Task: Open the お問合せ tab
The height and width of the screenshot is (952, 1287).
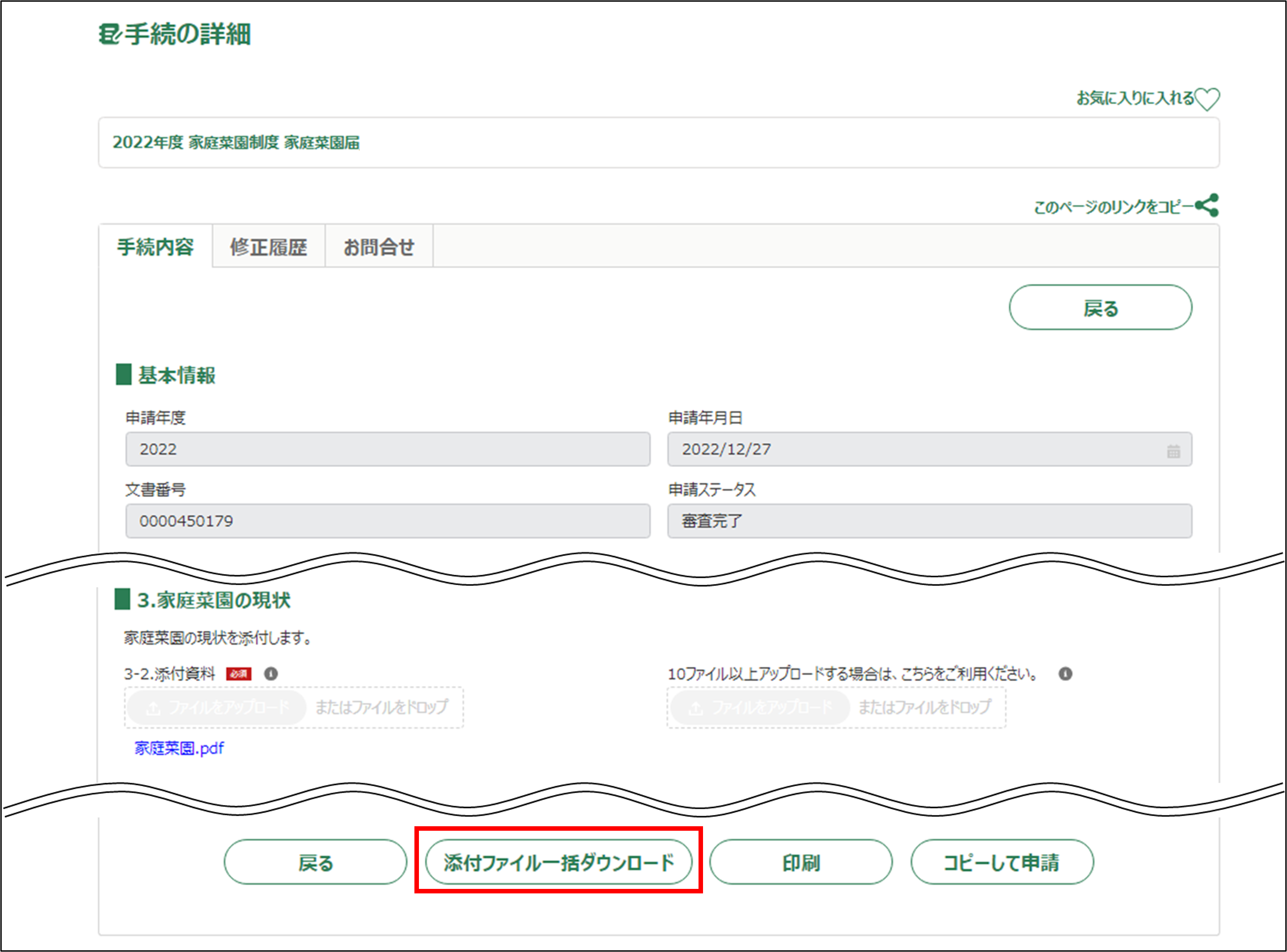Action: (379, 247)
